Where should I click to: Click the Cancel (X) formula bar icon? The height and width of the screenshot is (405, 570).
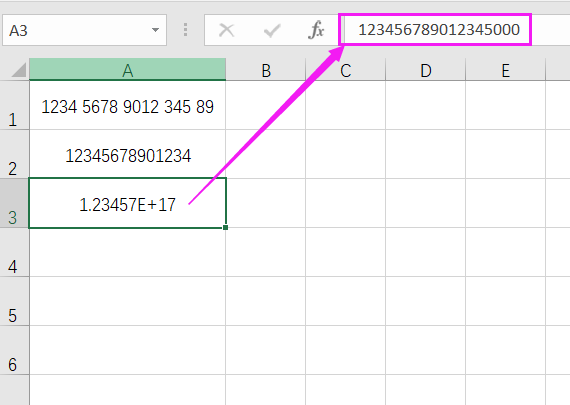pos(226,30)
